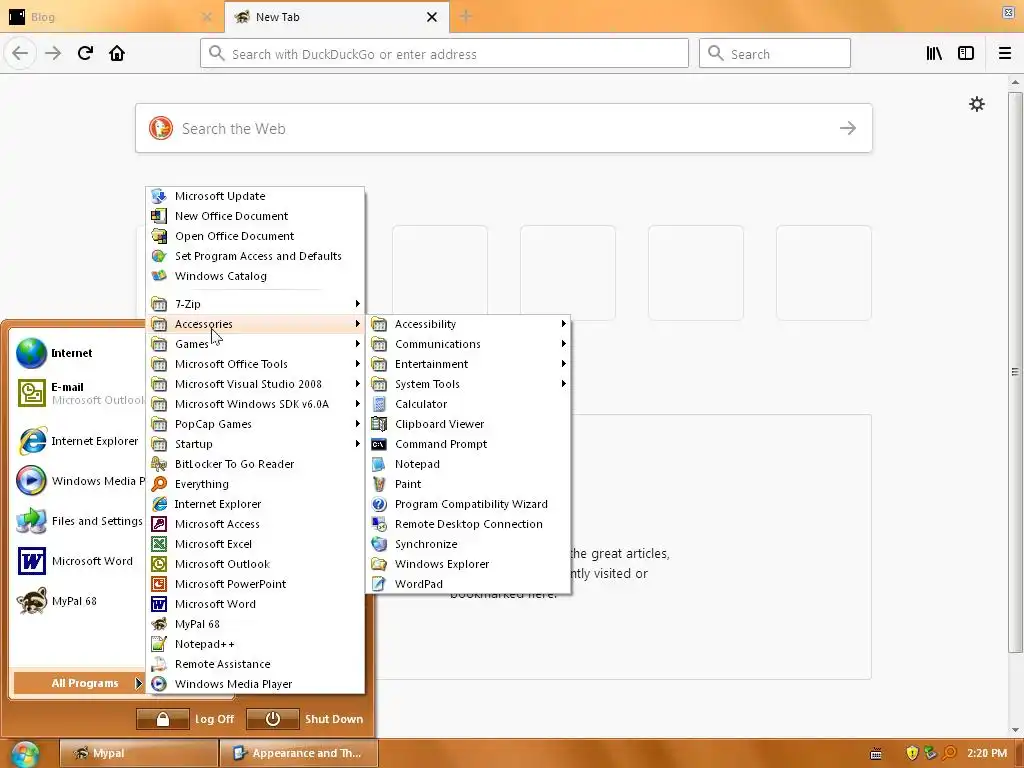Go to browser home page

tap(117, 53)
